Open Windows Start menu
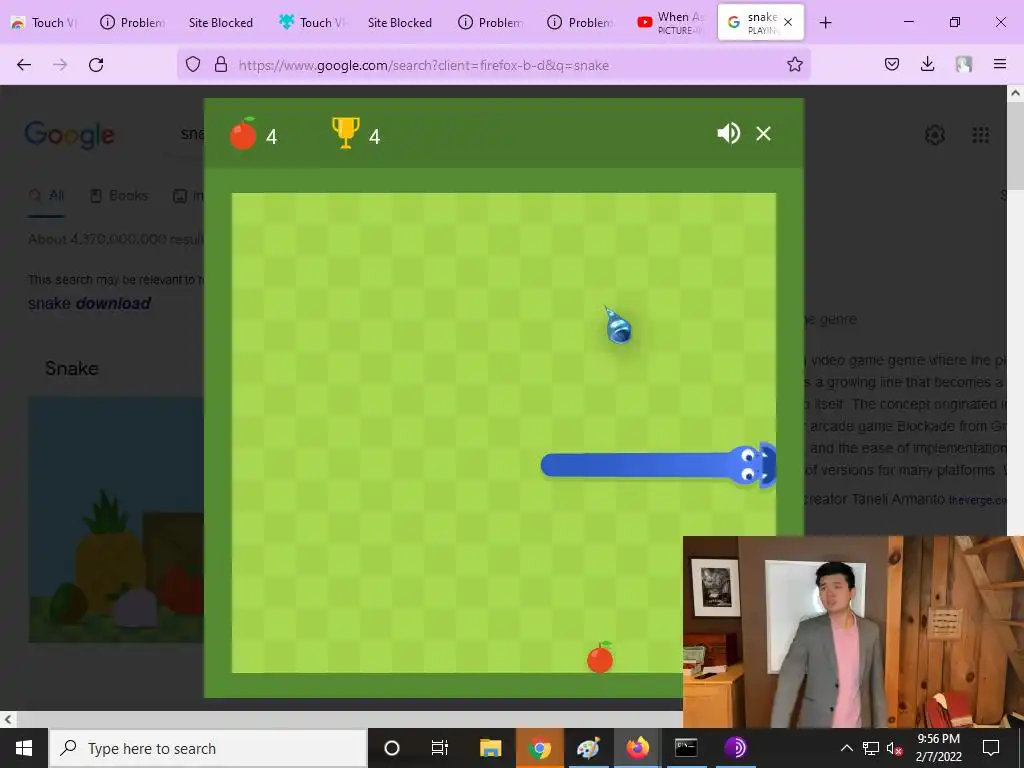The image size is (1024, 768). (x=24, y=748)
